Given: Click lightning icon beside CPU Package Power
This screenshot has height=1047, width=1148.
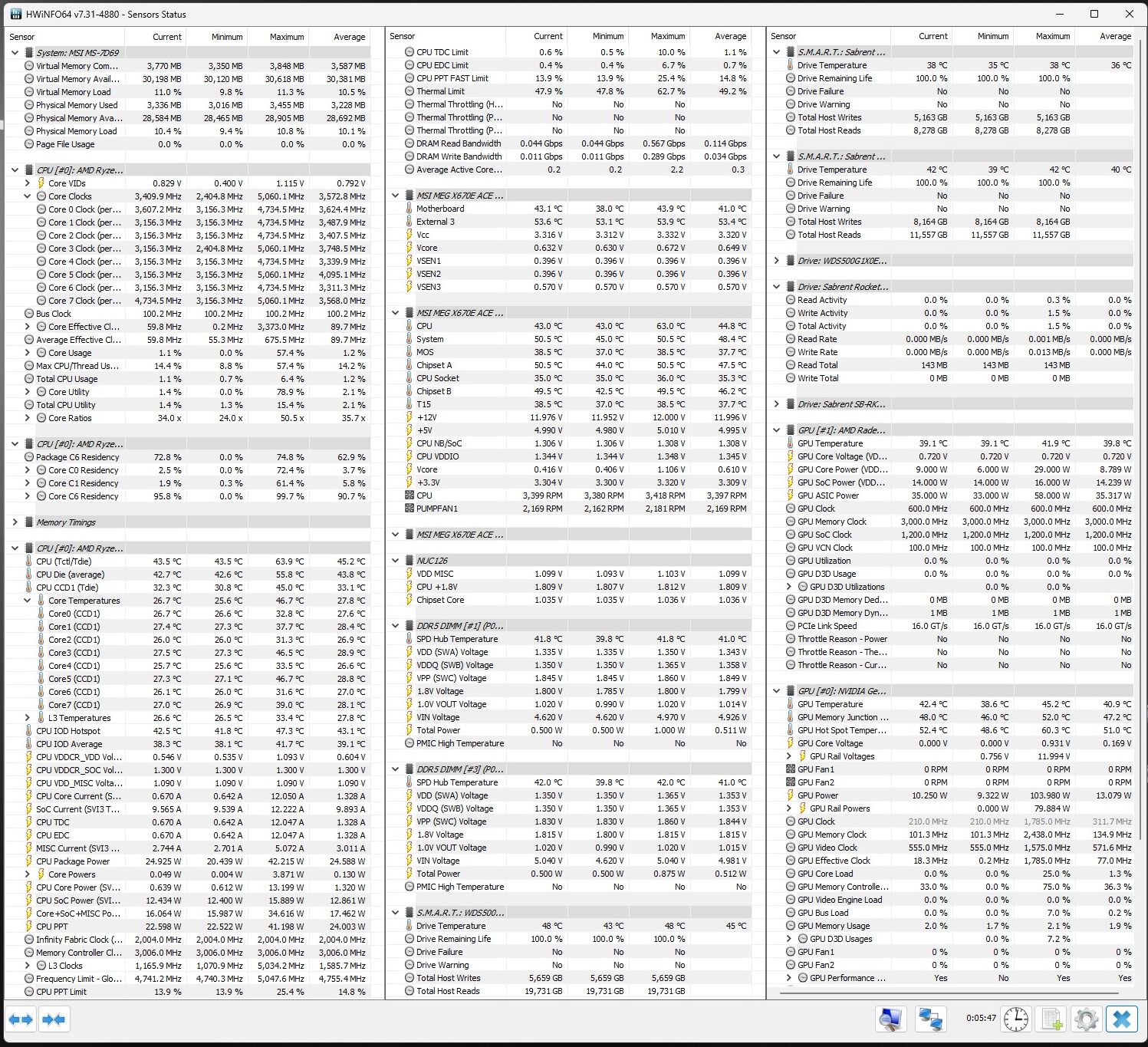Looking at the screenshot, I should [28, 861].
